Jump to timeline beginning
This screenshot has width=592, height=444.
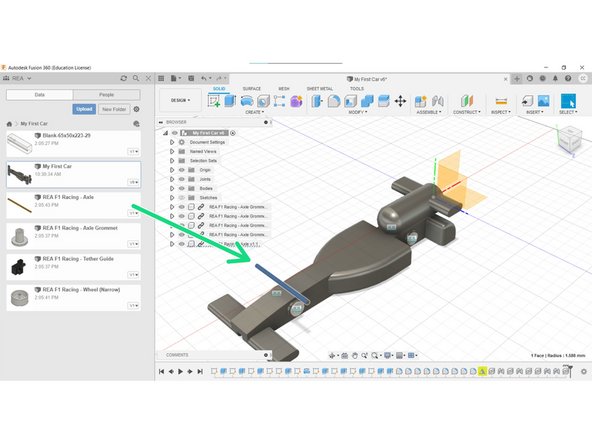click(x=162, y=372)
